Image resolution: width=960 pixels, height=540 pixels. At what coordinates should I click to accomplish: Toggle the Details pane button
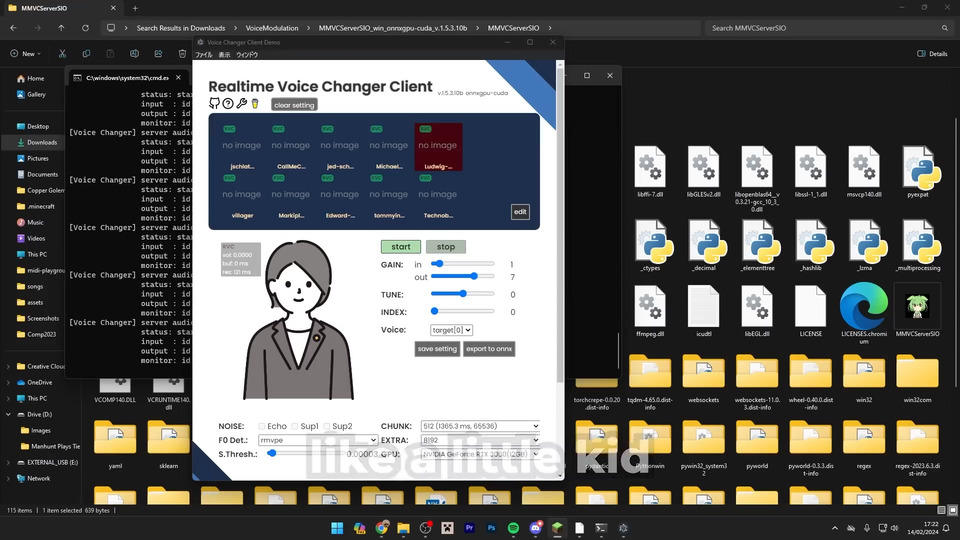click(x=932, y=54)
